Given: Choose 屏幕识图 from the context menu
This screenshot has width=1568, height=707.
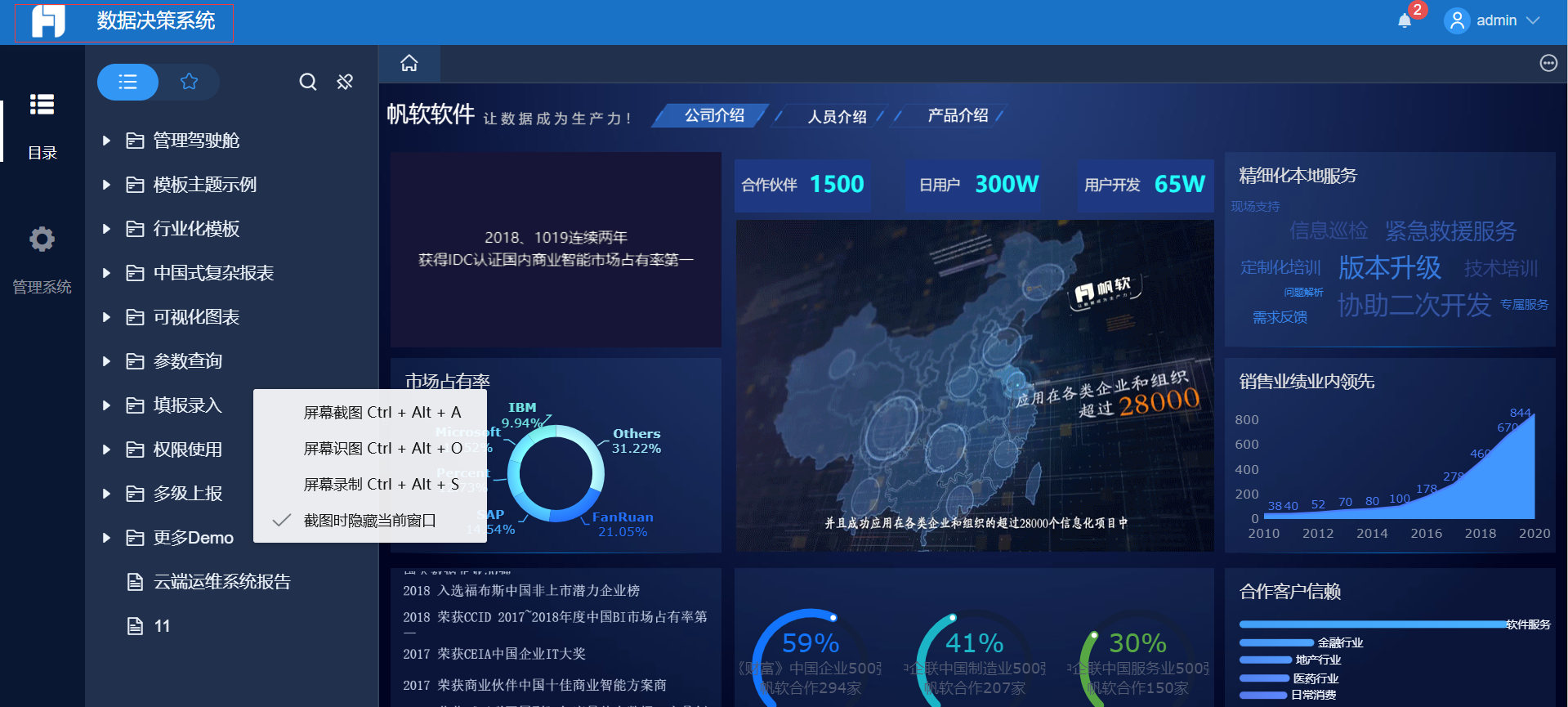Looking at the screenshot, I should tap(370, 449).
